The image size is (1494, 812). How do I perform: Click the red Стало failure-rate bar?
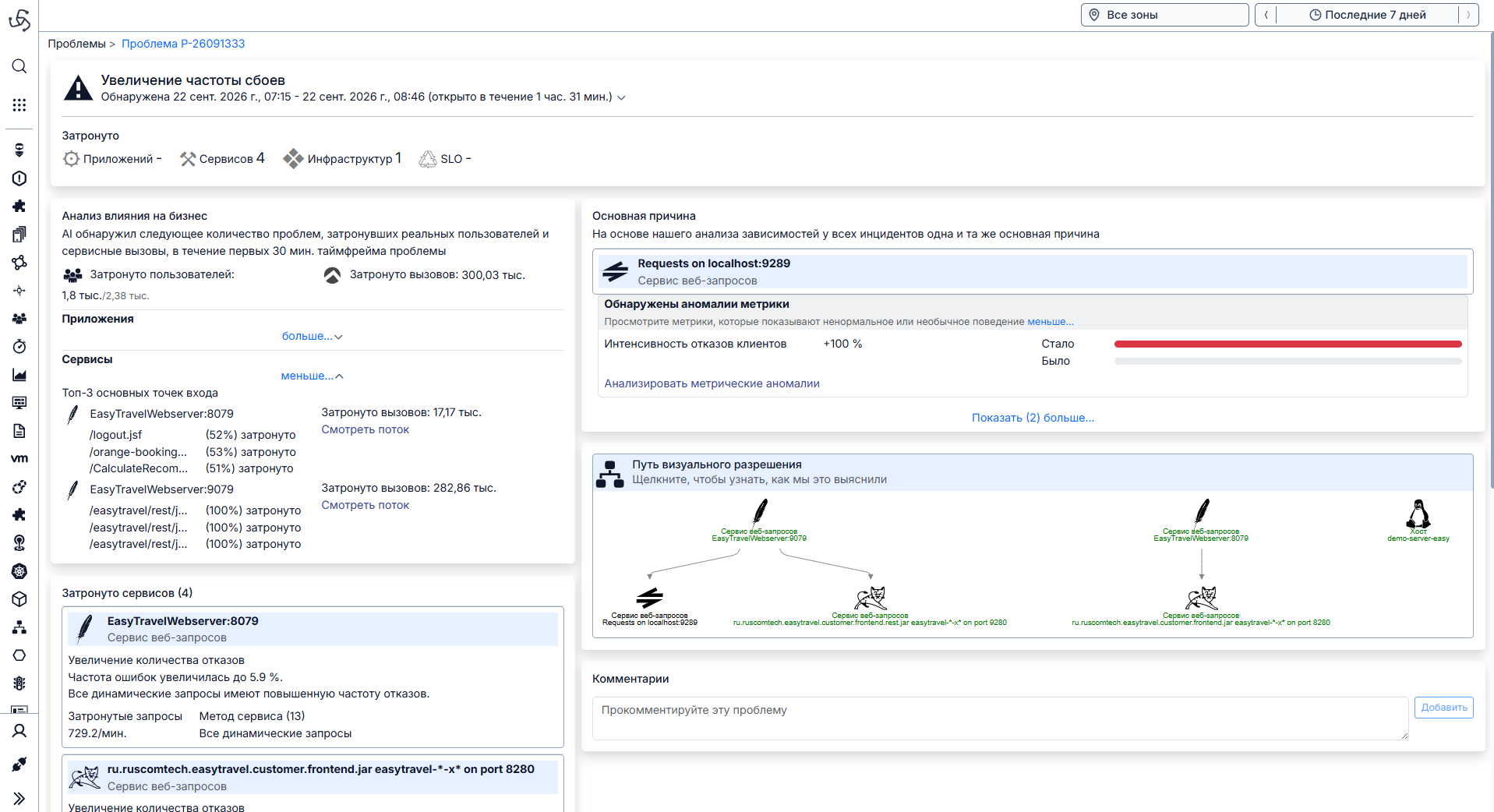1287,344
